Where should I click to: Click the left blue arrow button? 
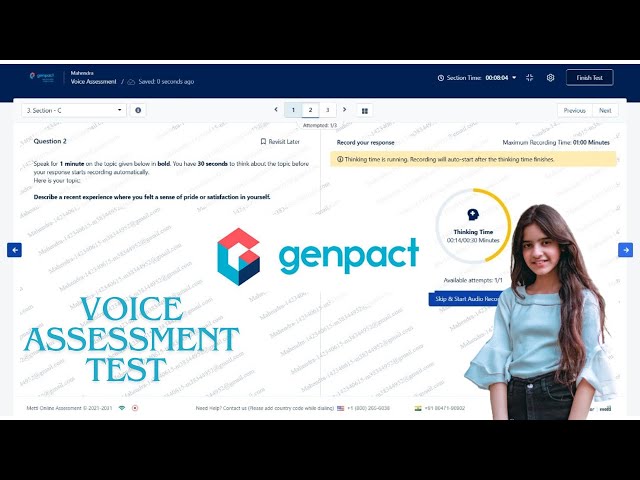coord(14,250)
